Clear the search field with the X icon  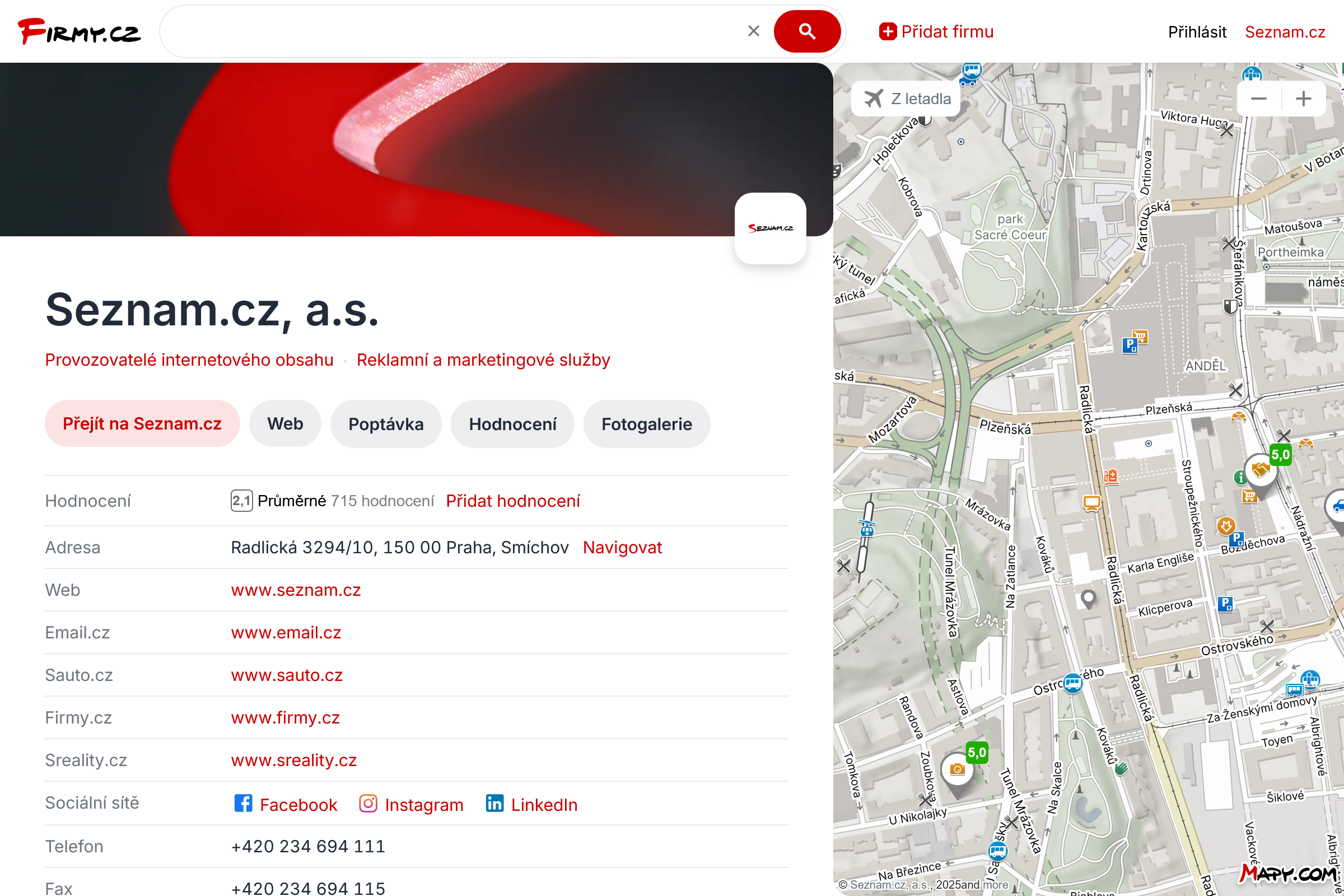click(753, 31)
